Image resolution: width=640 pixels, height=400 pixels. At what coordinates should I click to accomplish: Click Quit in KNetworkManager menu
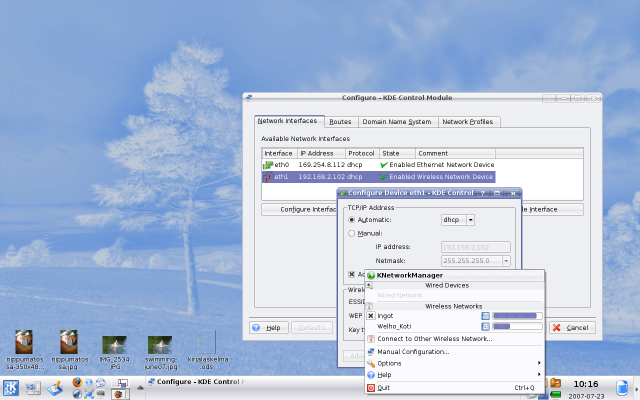[x=455, y=388]
